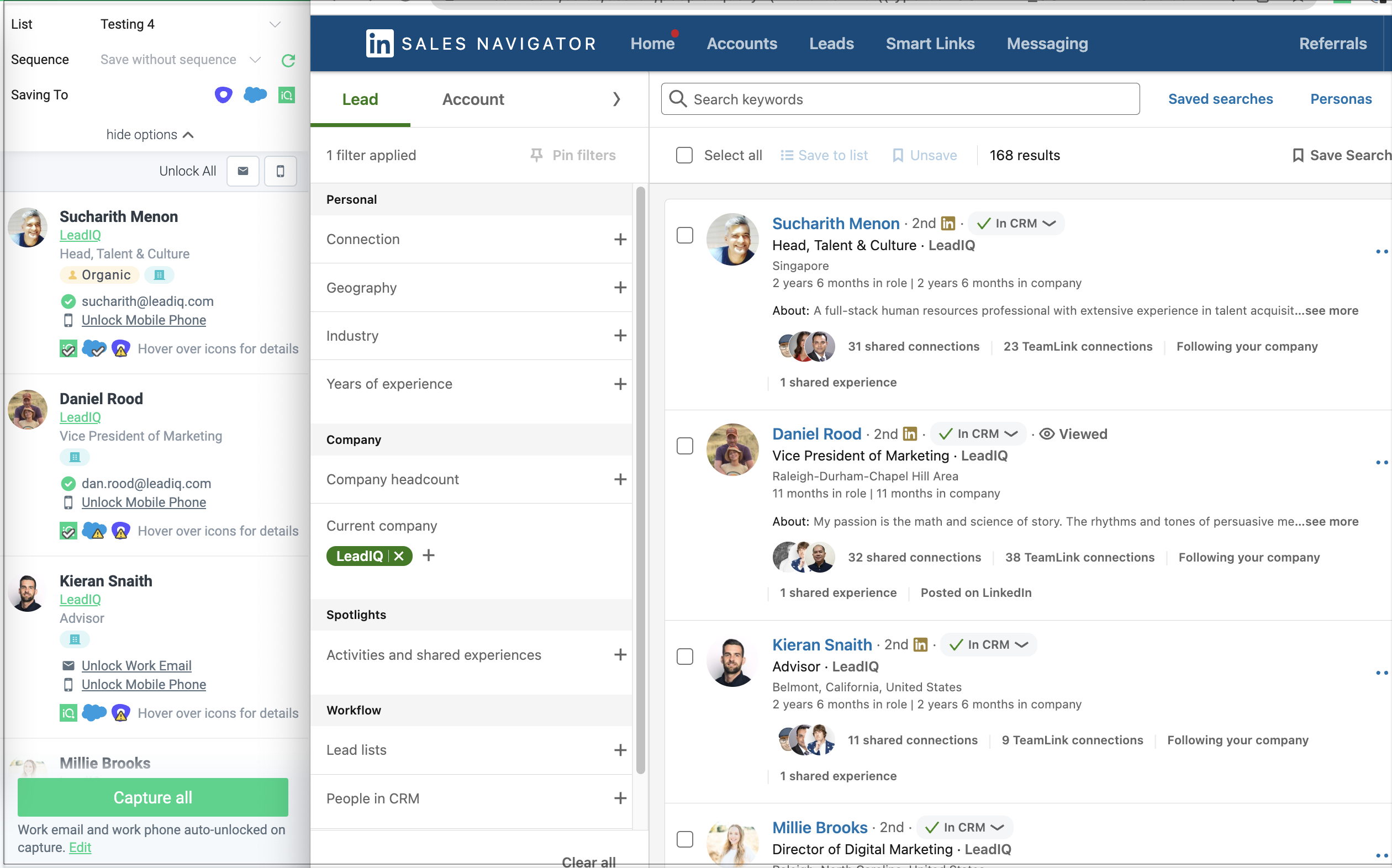Open the Saved searches link

pos(1220,99)
